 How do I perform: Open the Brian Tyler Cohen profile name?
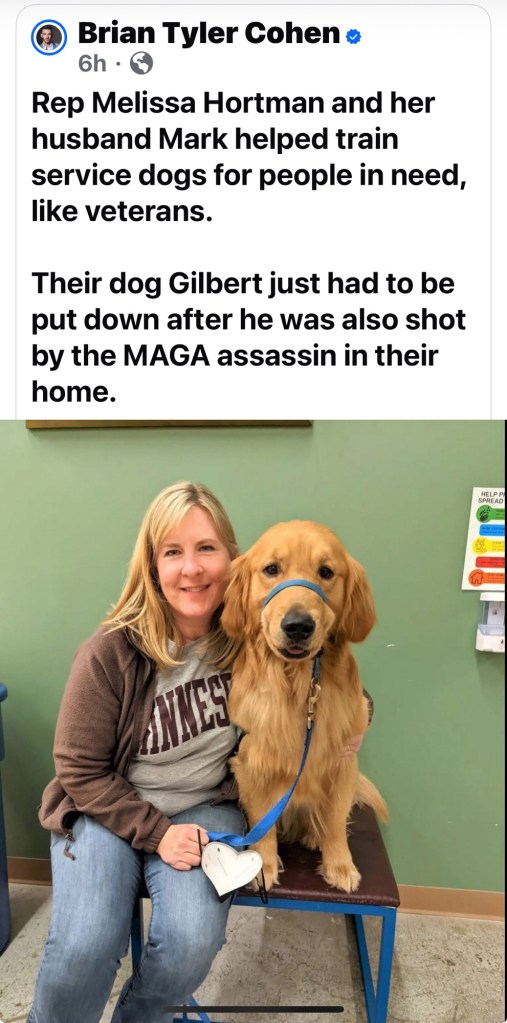209,34
